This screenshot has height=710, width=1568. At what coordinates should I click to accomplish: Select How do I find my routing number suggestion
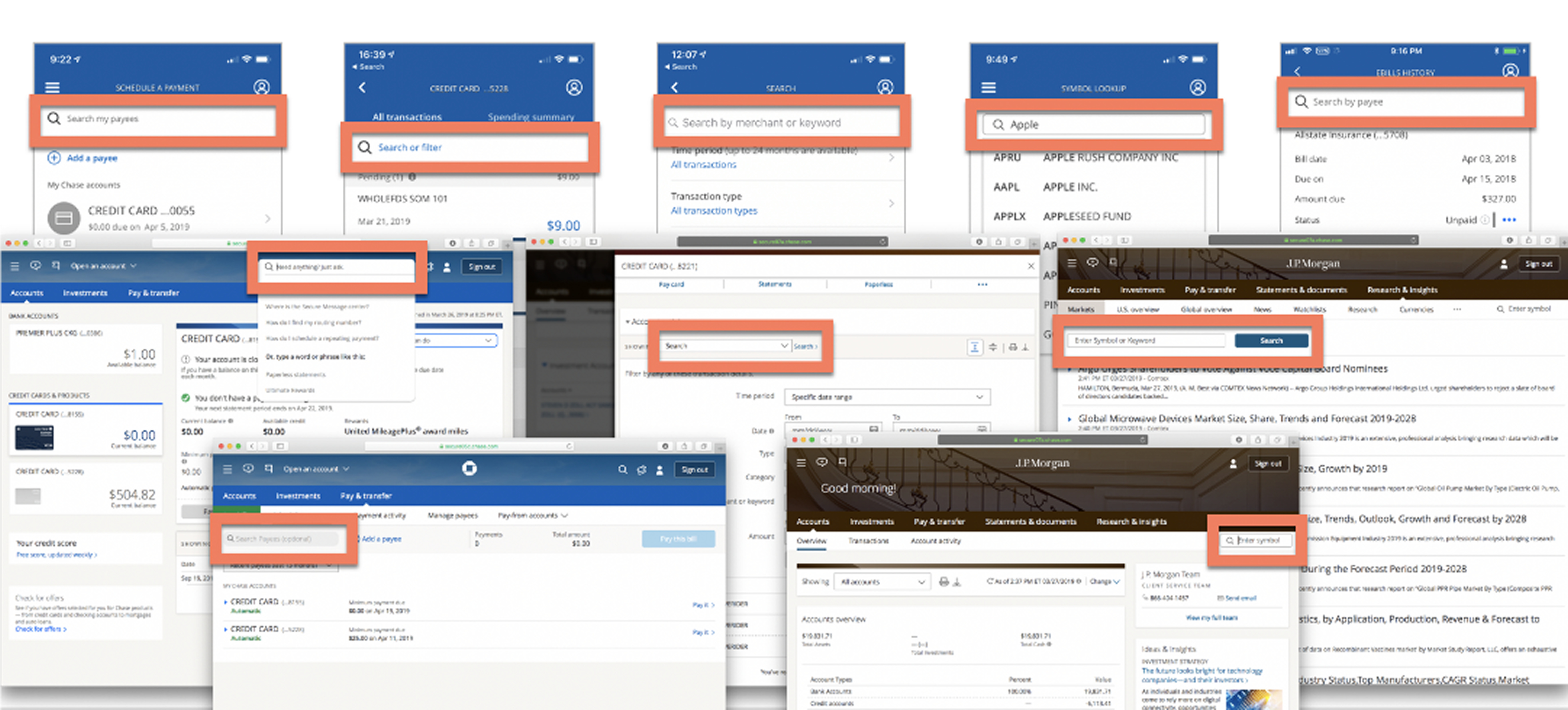(x=313, y=322)
